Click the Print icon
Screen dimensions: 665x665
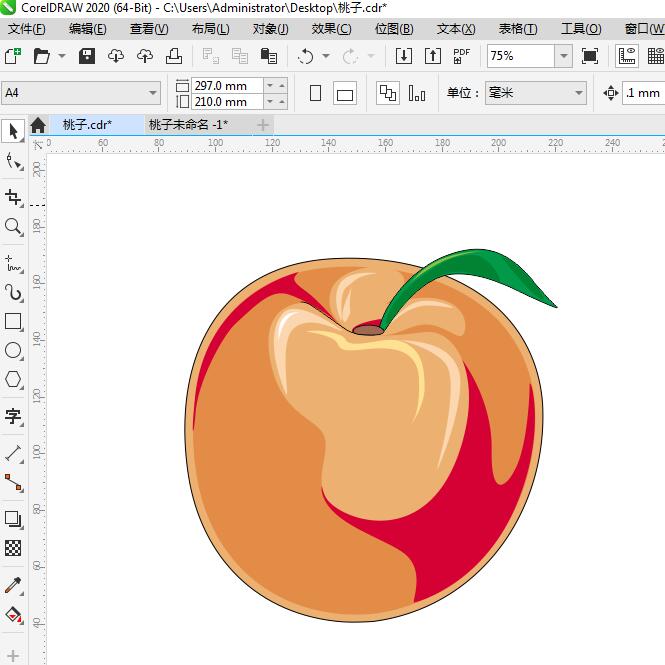pos(174,56)
